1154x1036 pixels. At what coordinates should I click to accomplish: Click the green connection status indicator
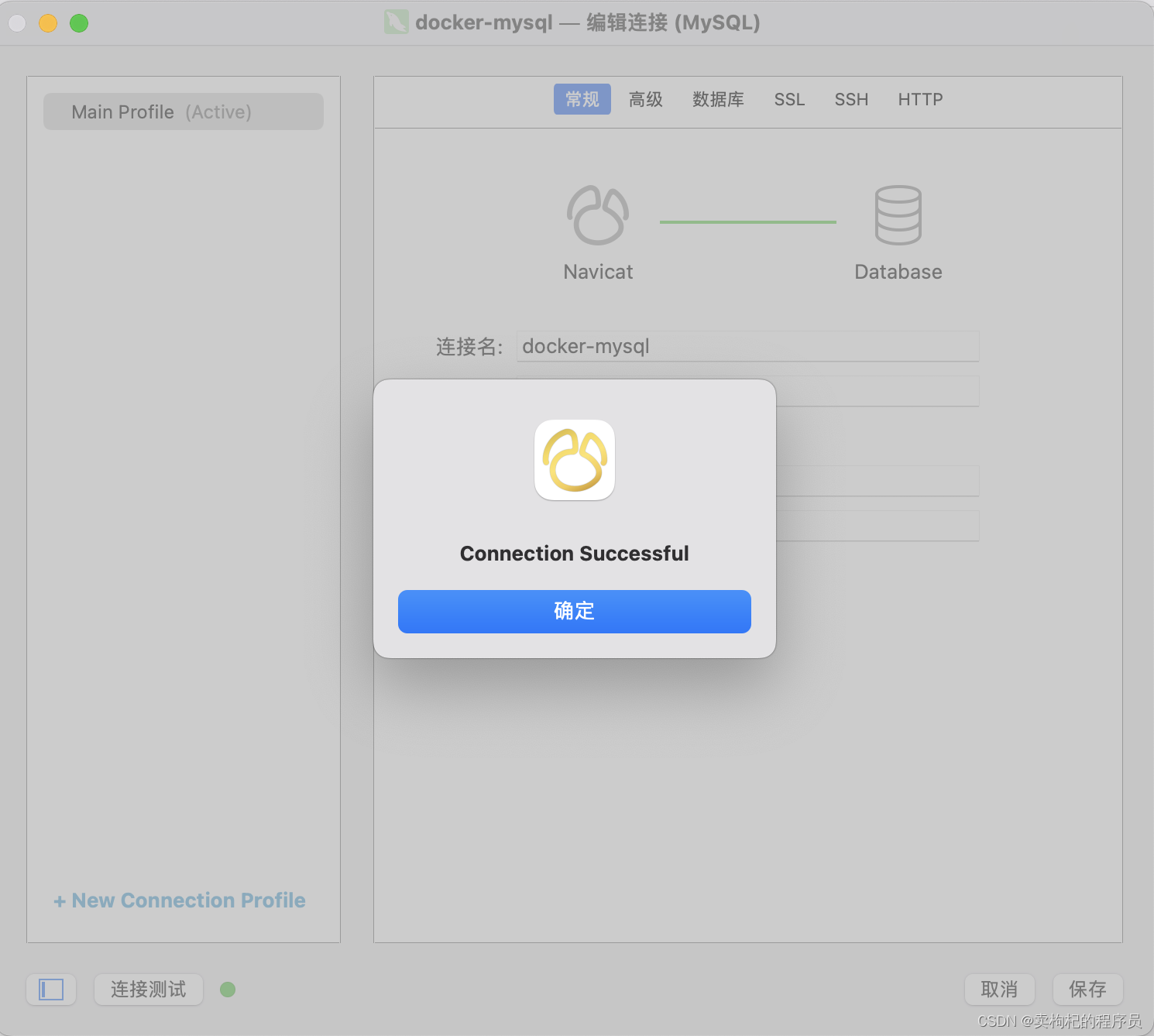click(228, 990)
